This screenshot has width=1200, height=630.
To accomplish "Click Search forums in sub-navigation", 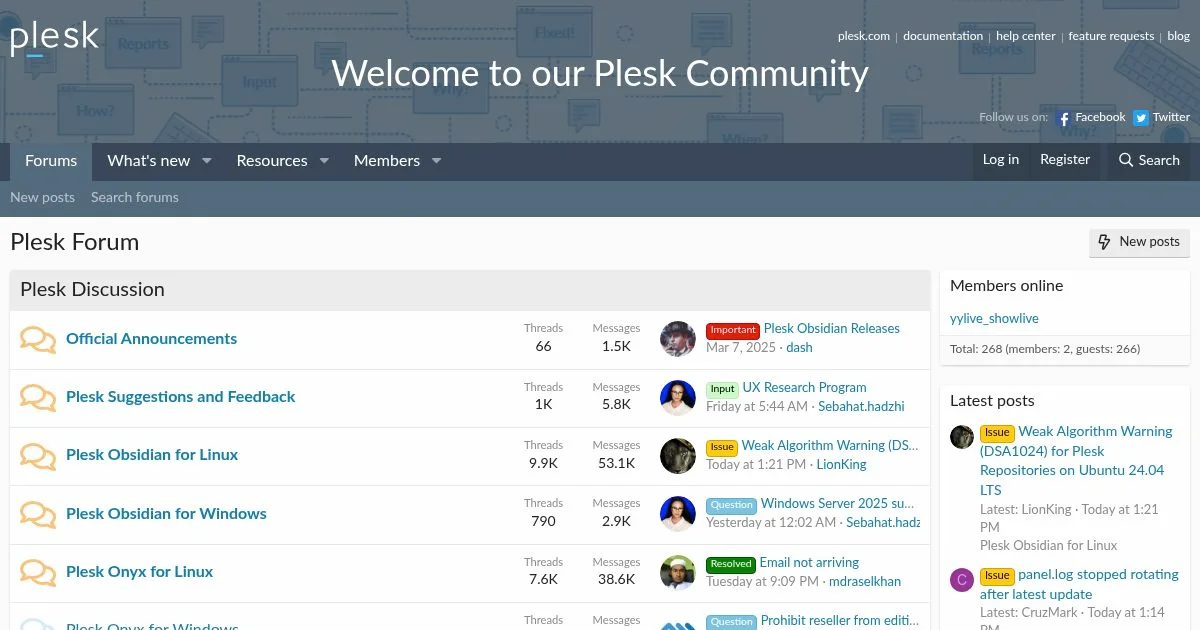I will (135, 198).
